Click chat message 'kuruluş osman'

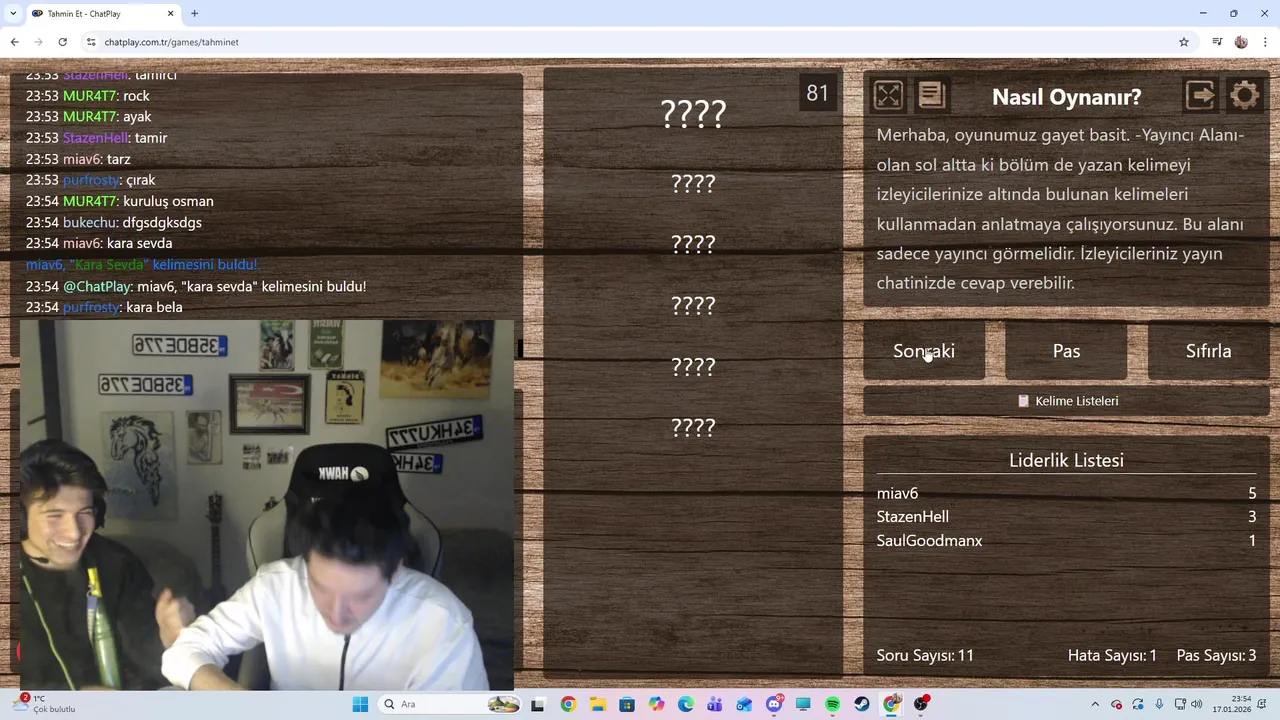168,201
